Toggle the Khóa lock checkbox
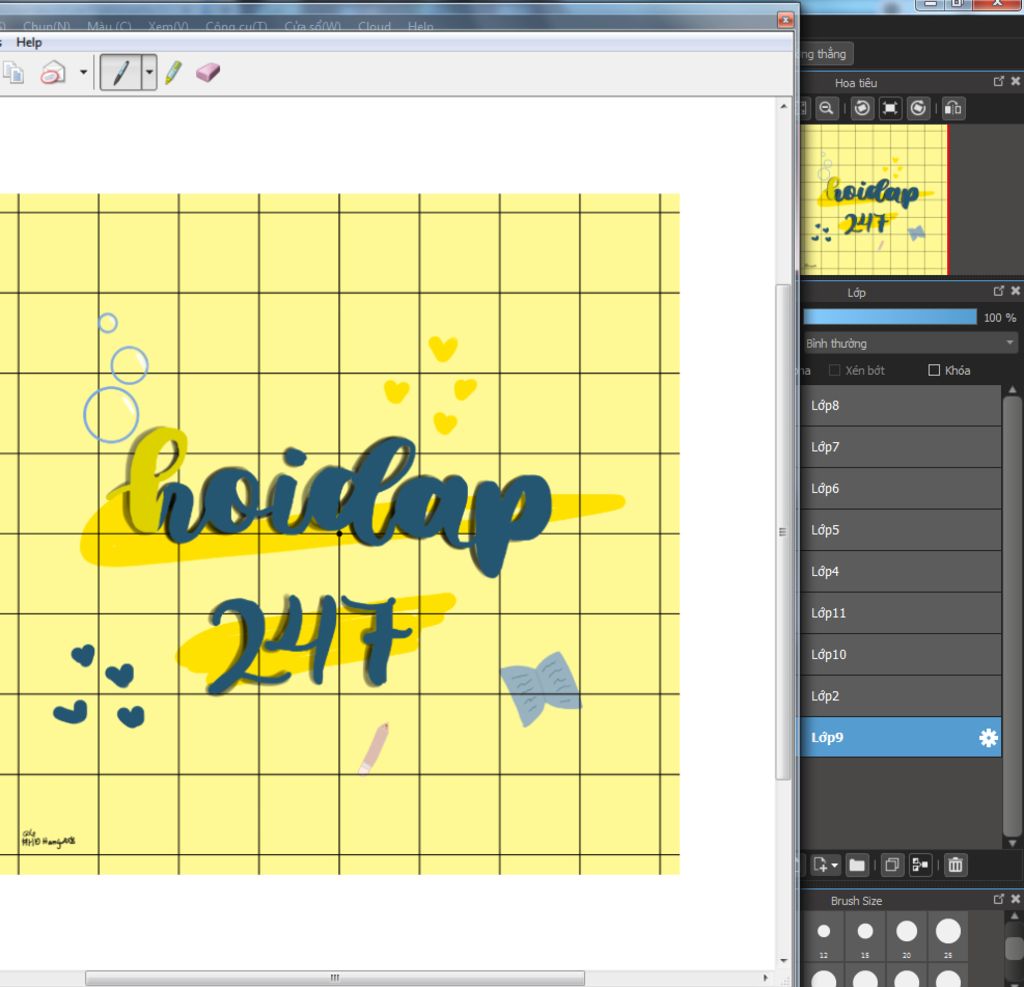Image resolution: width=1024 pixels, height=987 pixels. (x=934, y=370)
